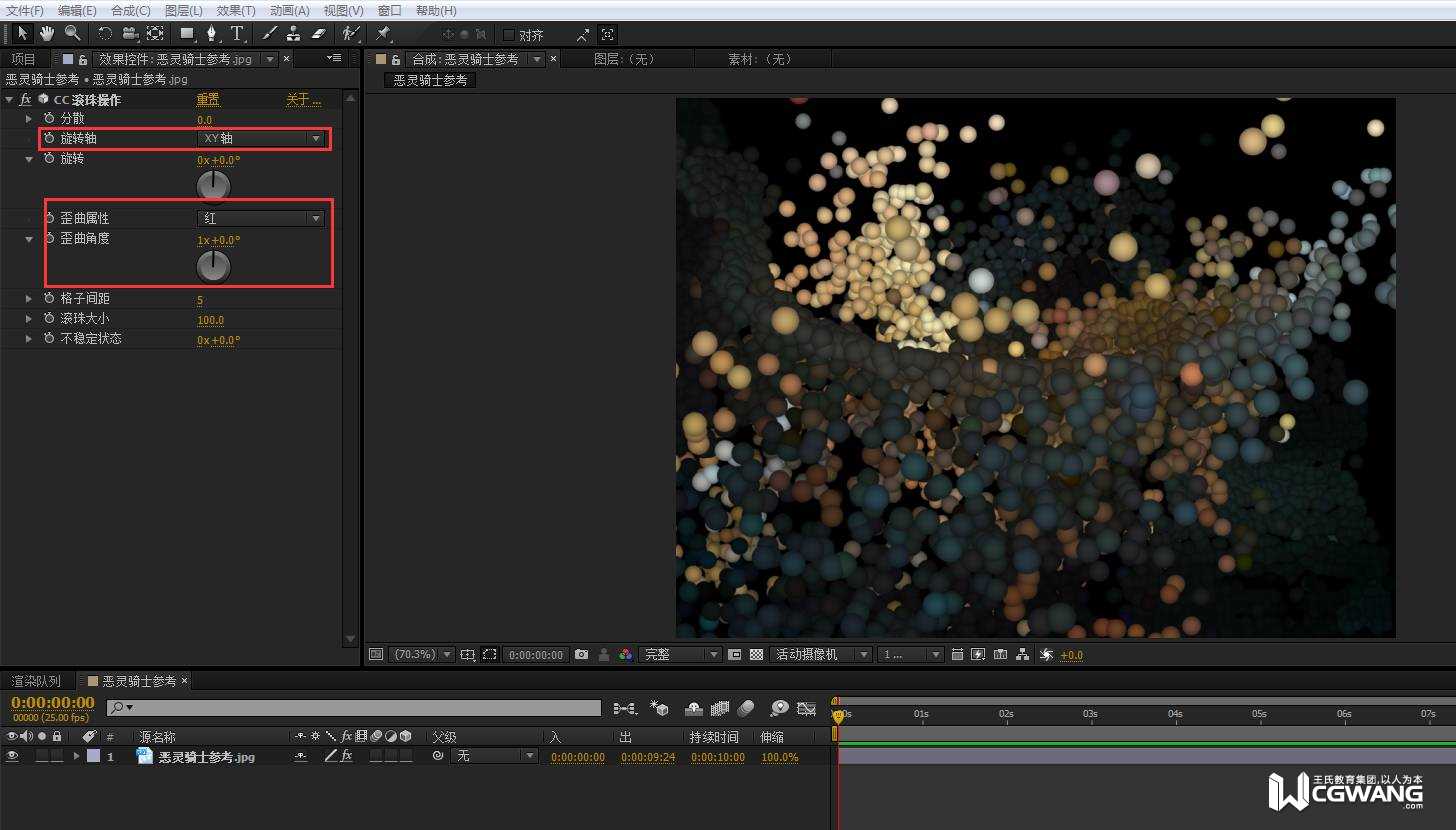Select the Zoom magnifier tool
The height and width of the screenshot is (830, 1456).
click(x=72, y=33)
